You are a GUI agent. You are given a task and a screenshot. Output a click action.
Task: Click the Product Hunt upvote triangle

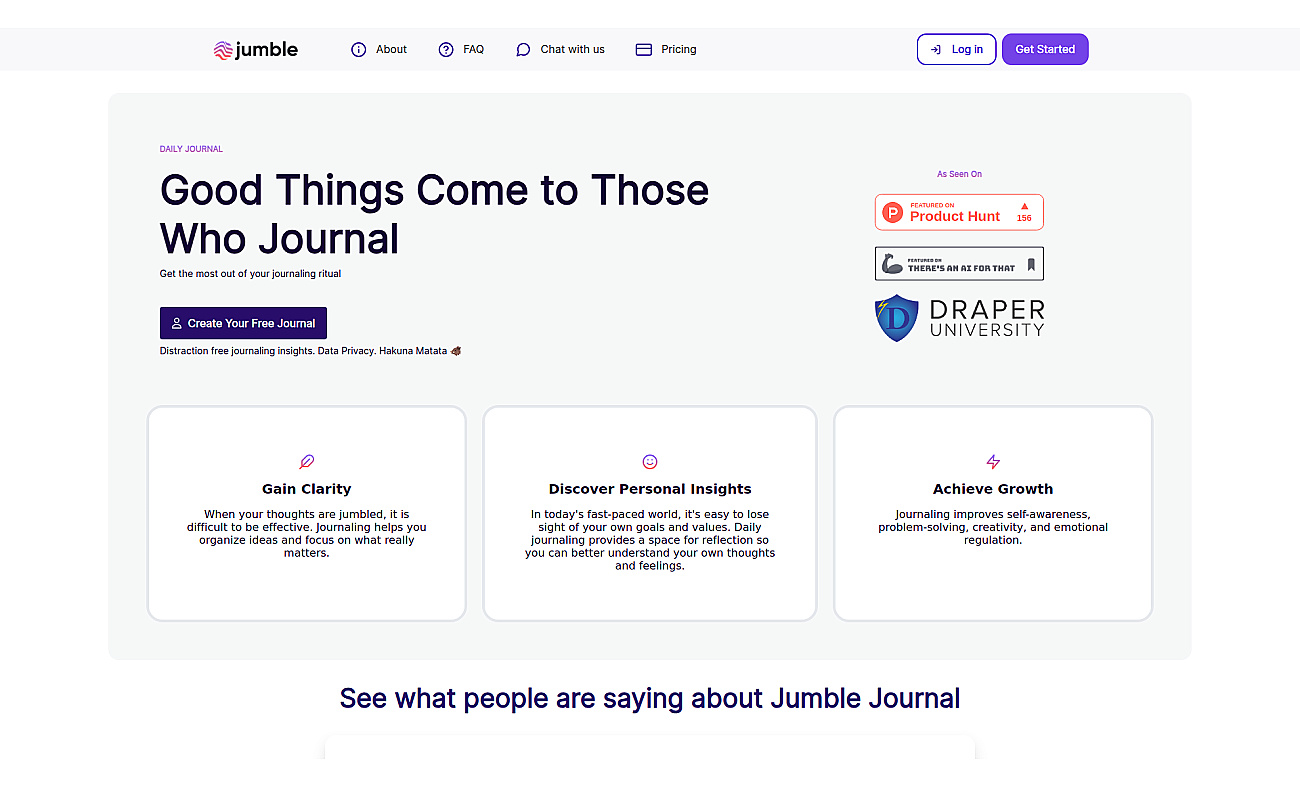(1024, 206)
